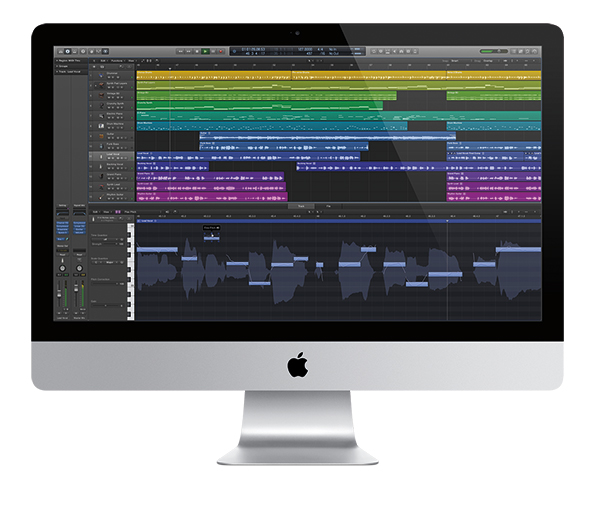Open the Time Quantize value dropdown
This screenshot has width=600, height=512.
click(x=107, y=240)
